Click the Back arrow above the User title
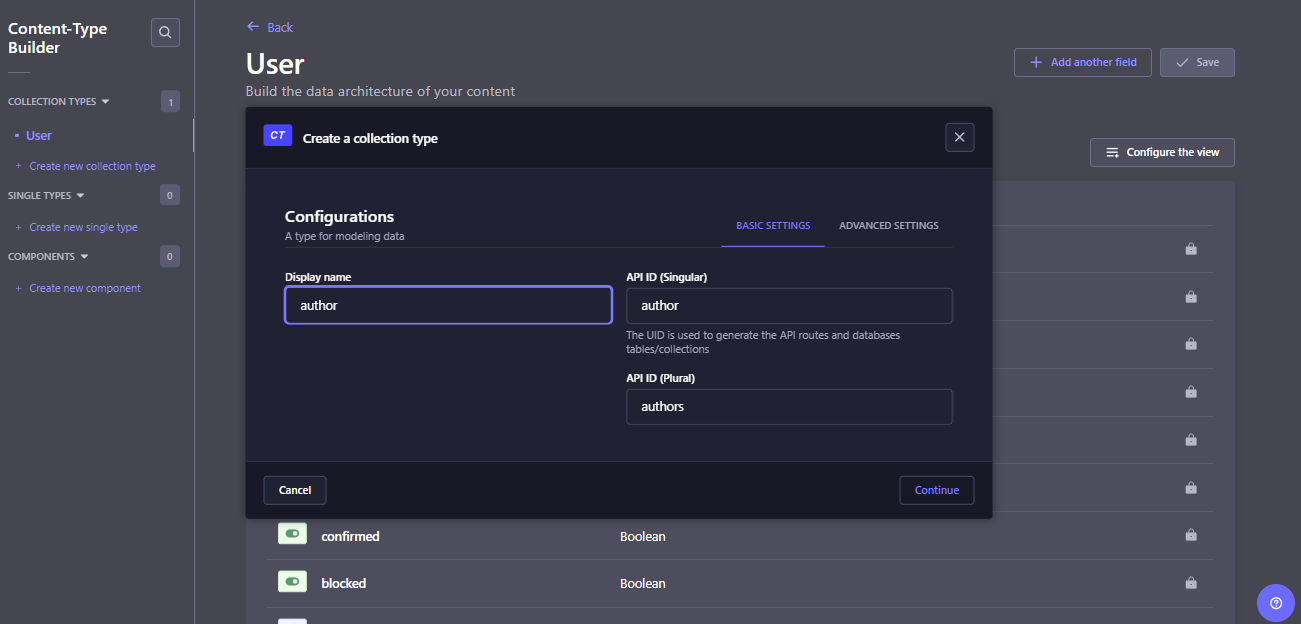The width and height of the screenshot is (1301, 624). 253,27
